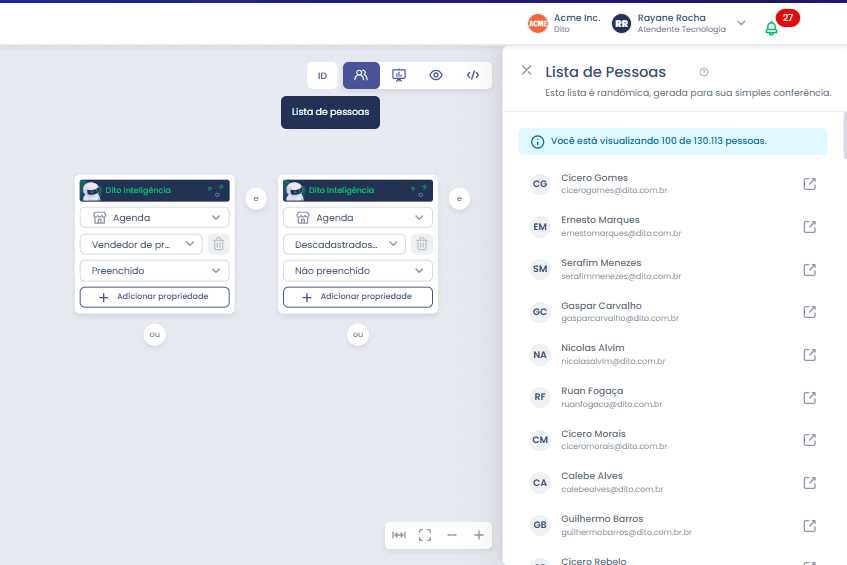Click first card Dito Inteligência header
This screenshot has height=565, width=847.
point(154,190)
